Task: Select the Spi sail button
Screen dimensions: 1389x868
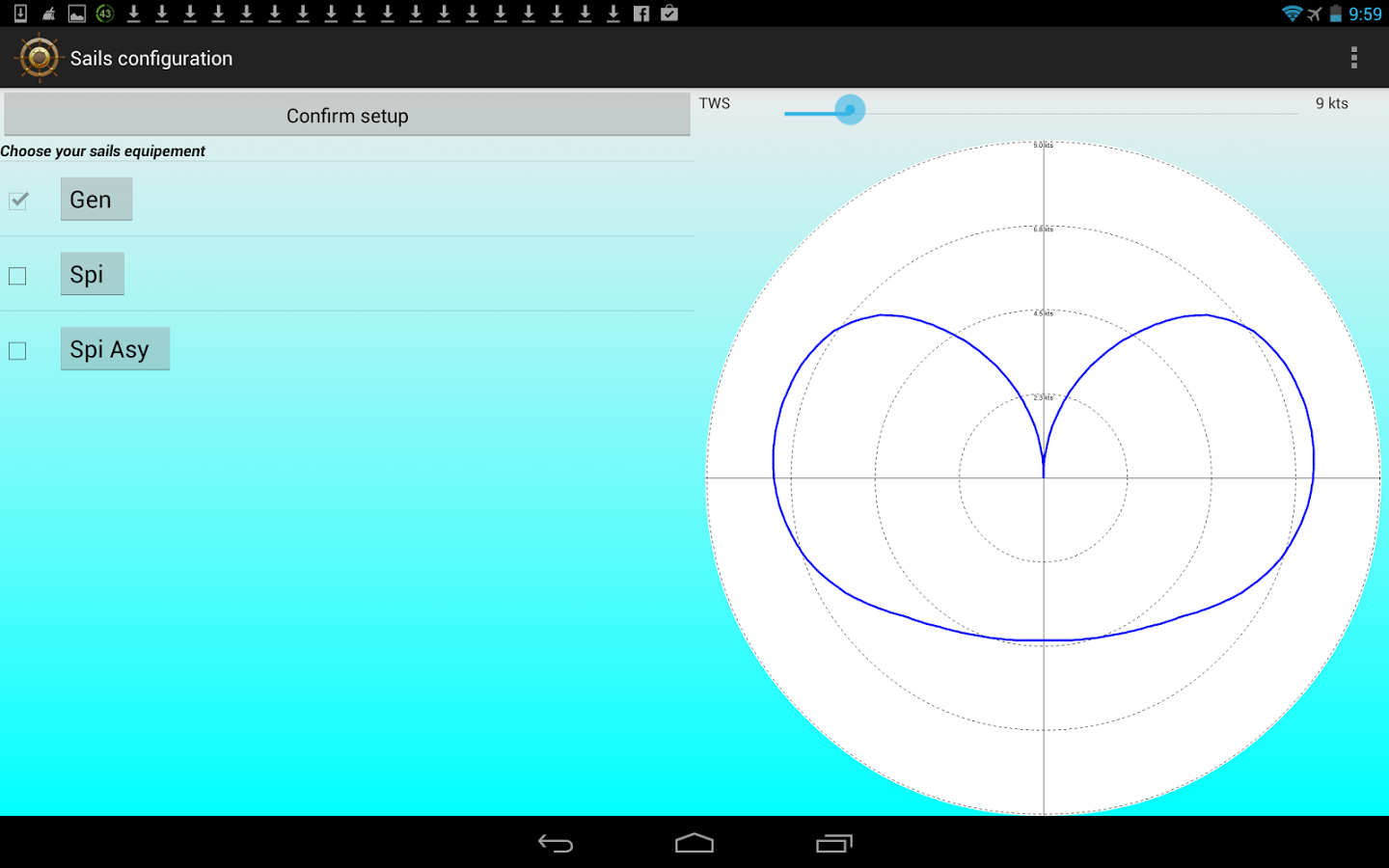Action: coord(93,274)
